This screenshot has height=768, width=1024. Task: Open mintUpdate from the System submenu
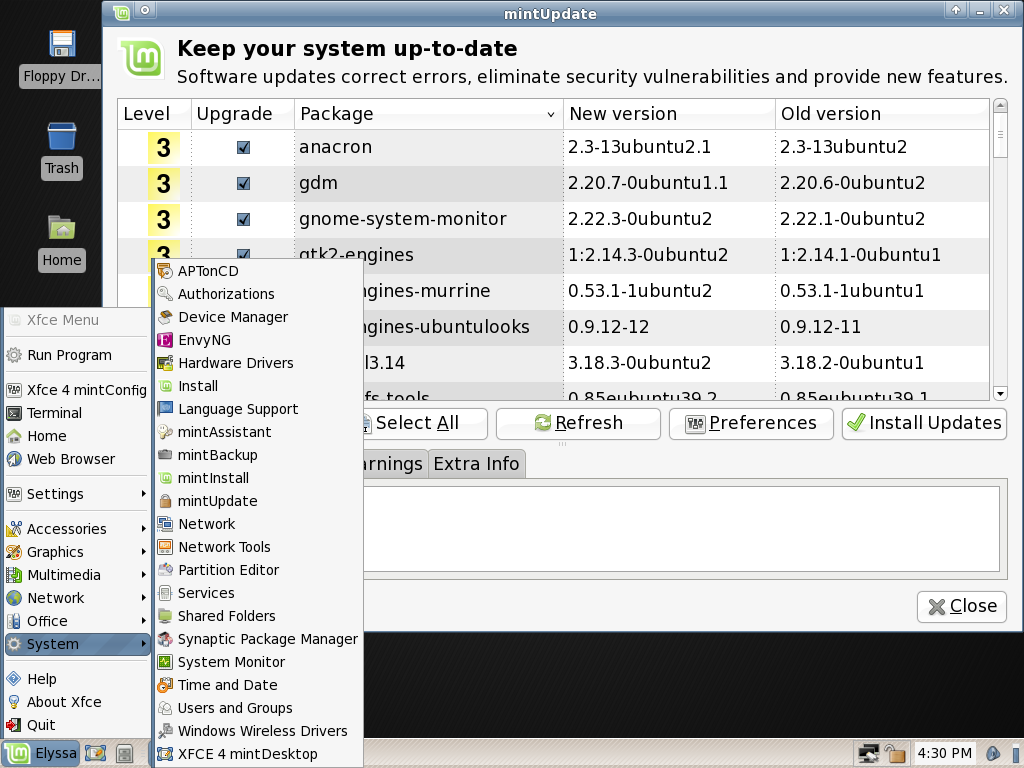click(258, 501)
